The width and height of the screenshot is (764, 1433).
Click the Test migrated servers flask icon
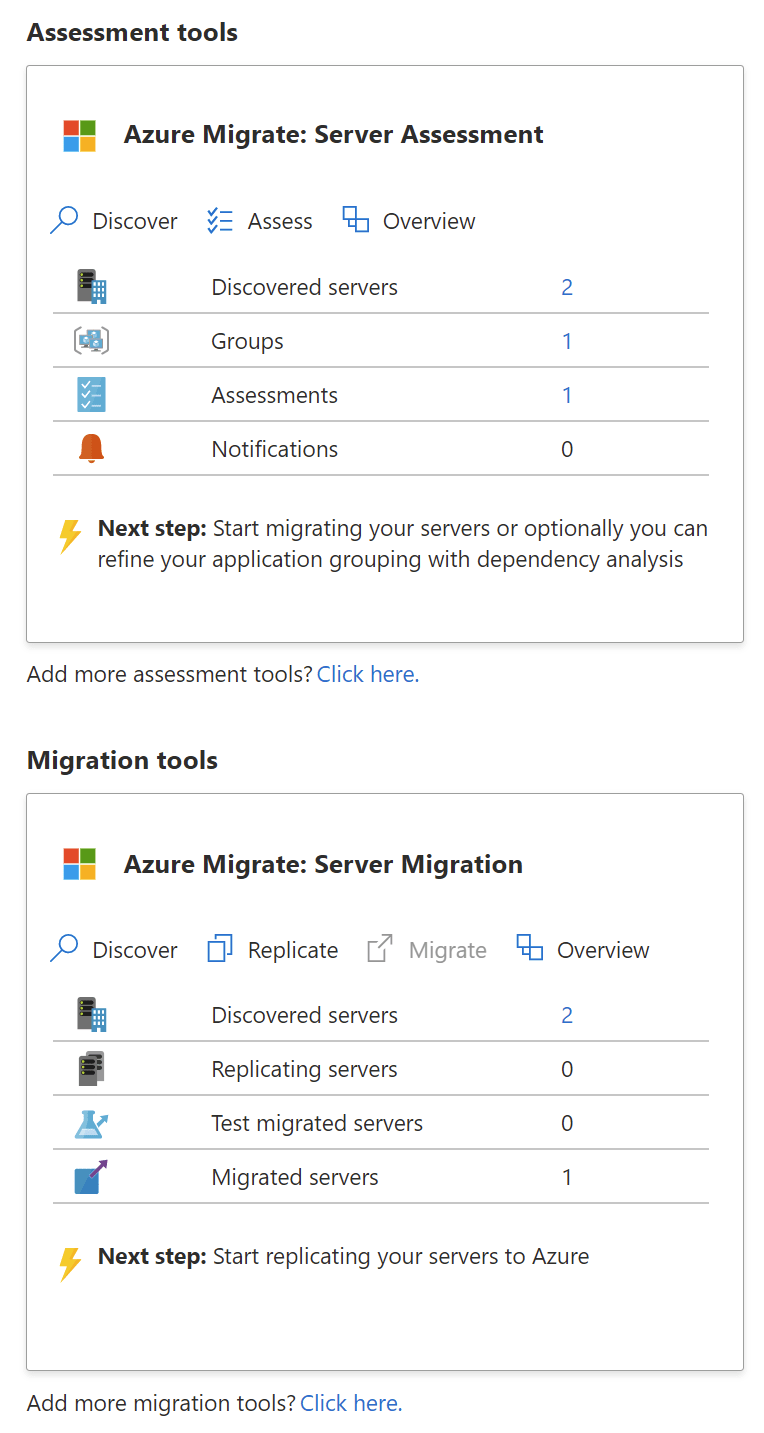click(x=91, y=1123)
